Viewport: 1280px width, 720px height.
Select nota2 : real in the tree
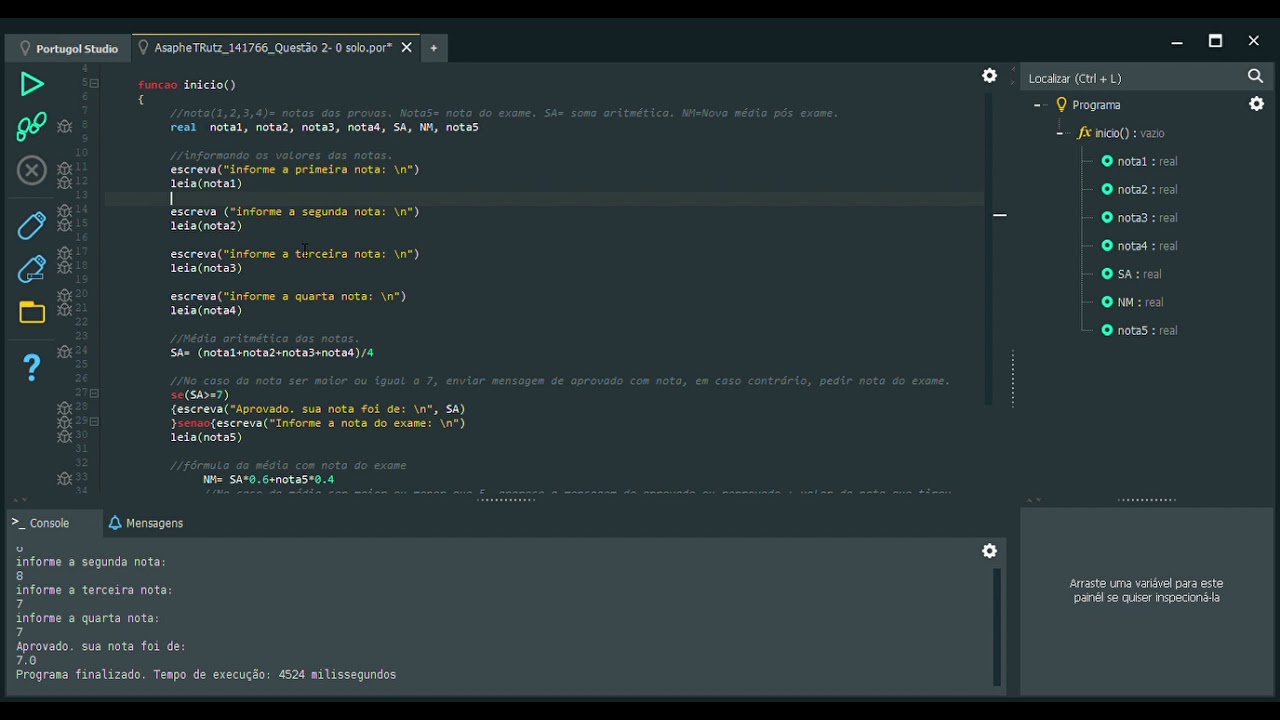pos(1147,189)
